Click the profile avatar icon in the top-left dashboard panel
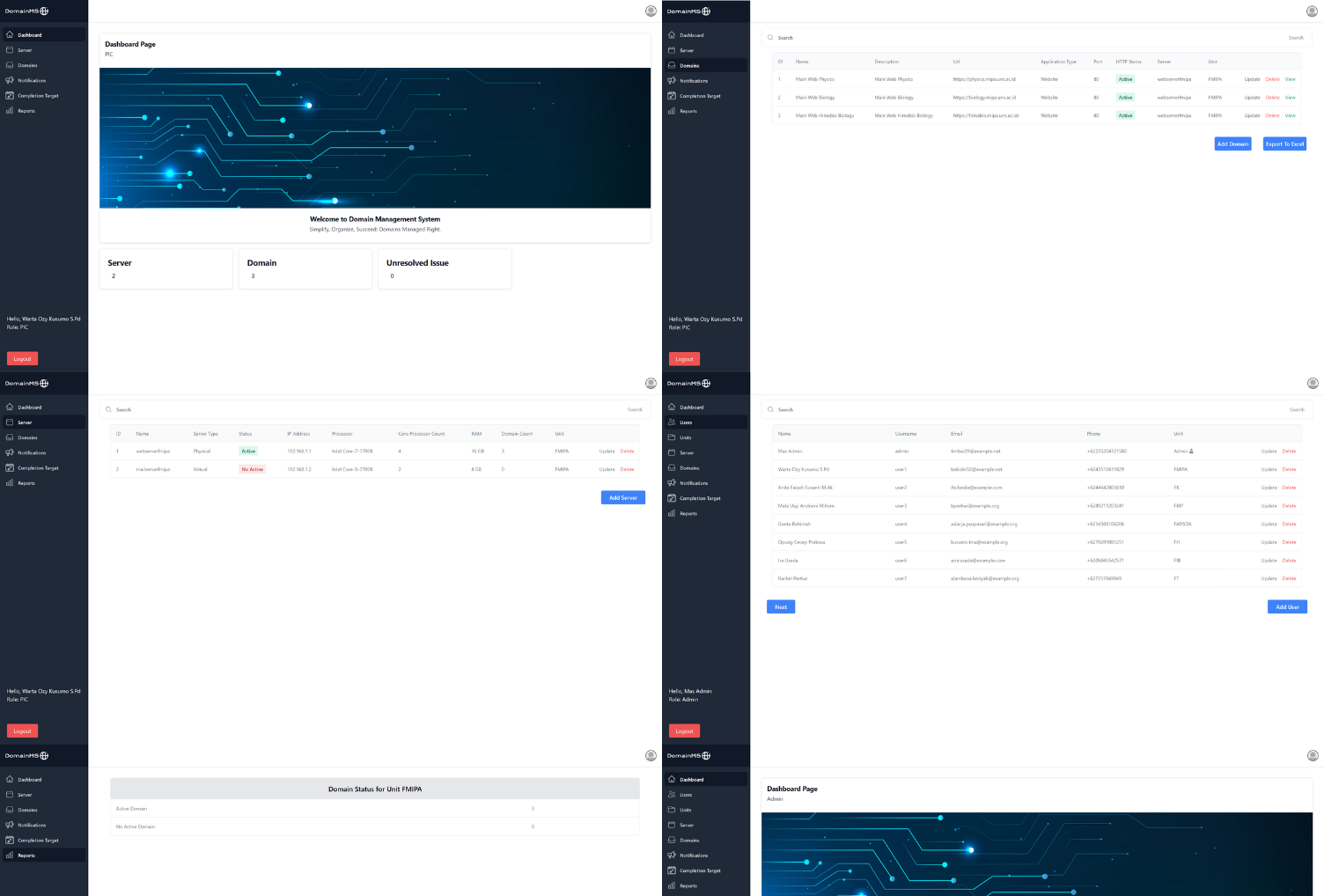 [651, 11]
